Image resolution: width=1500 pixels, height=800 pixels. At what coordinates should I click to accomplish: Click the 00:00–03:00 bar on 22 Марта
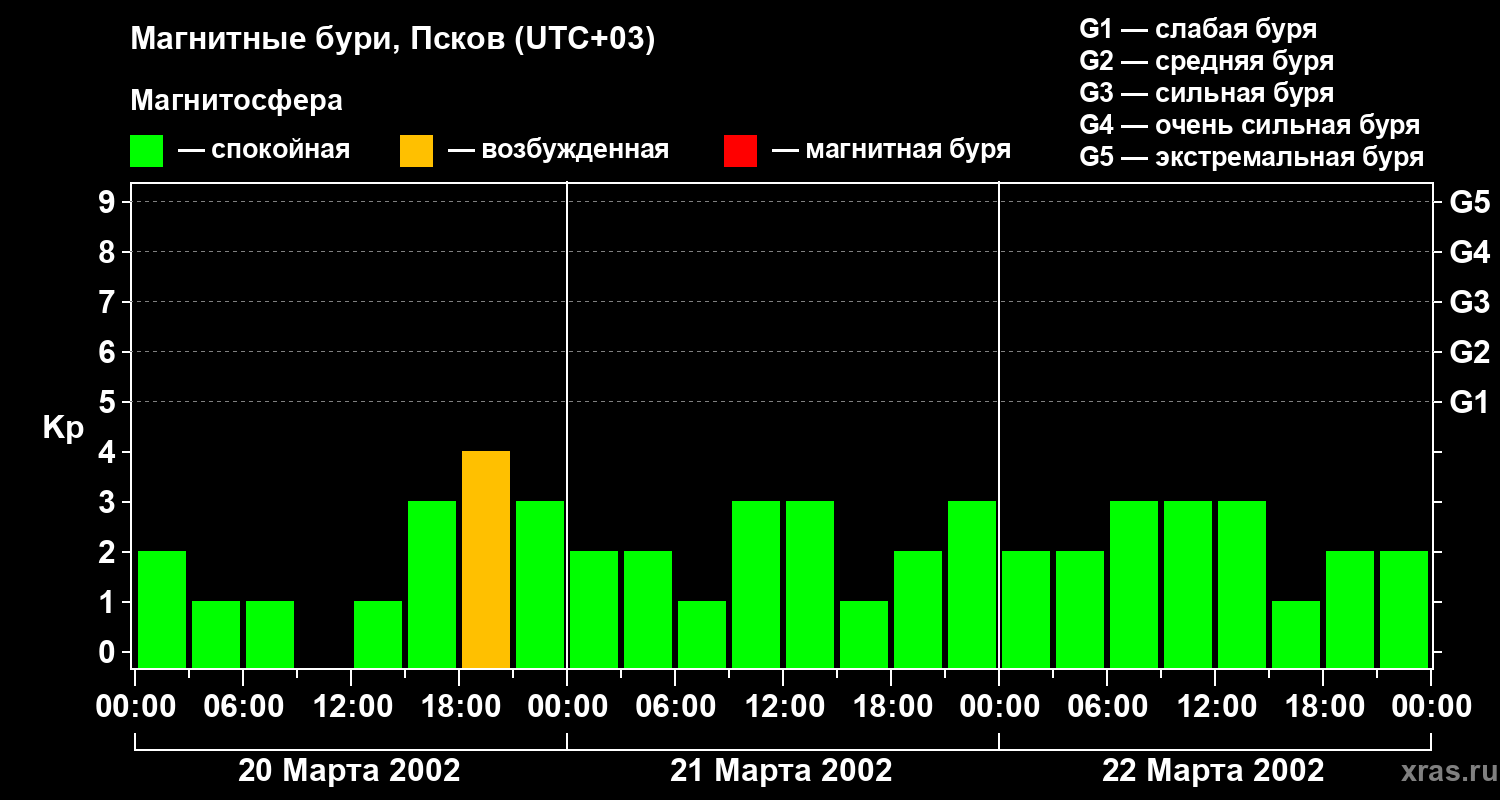point(1026,609)
